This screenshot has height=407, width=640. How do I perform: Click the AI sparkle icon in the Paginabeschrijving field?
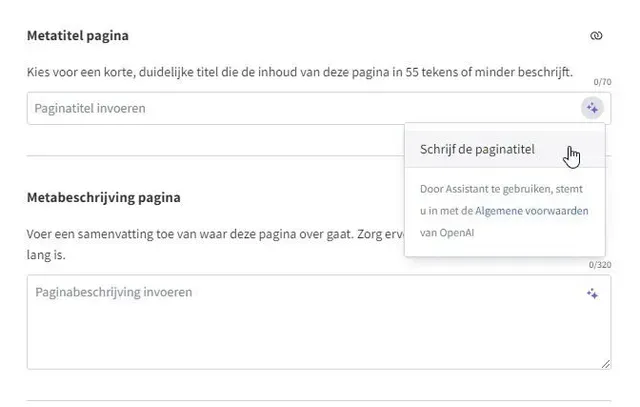[x=592, y=293]
